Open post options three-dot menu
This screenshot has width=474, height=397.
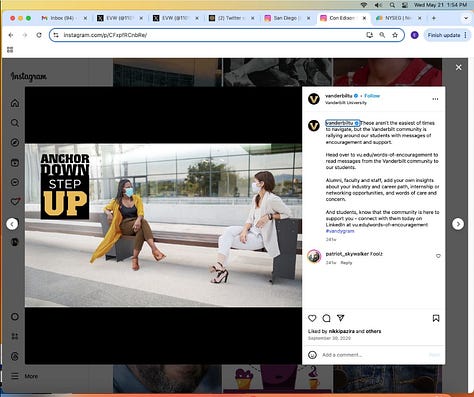pyautogui.click(x=435, y=99)
